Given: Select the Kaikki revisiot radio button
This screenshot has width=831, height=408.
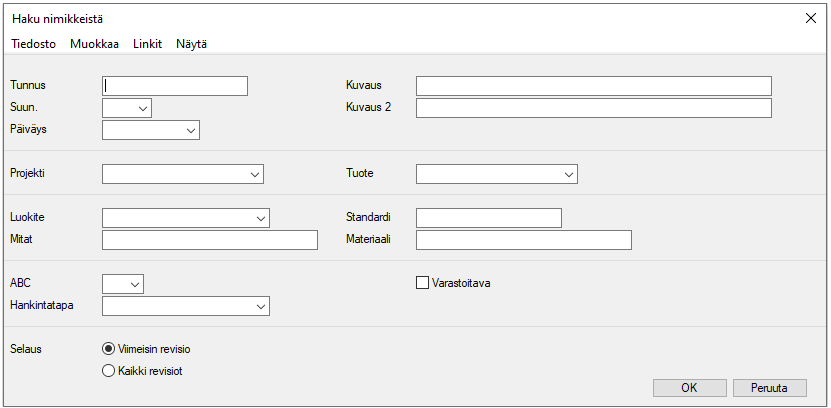Looking at the screenshot, I should 109,370.
